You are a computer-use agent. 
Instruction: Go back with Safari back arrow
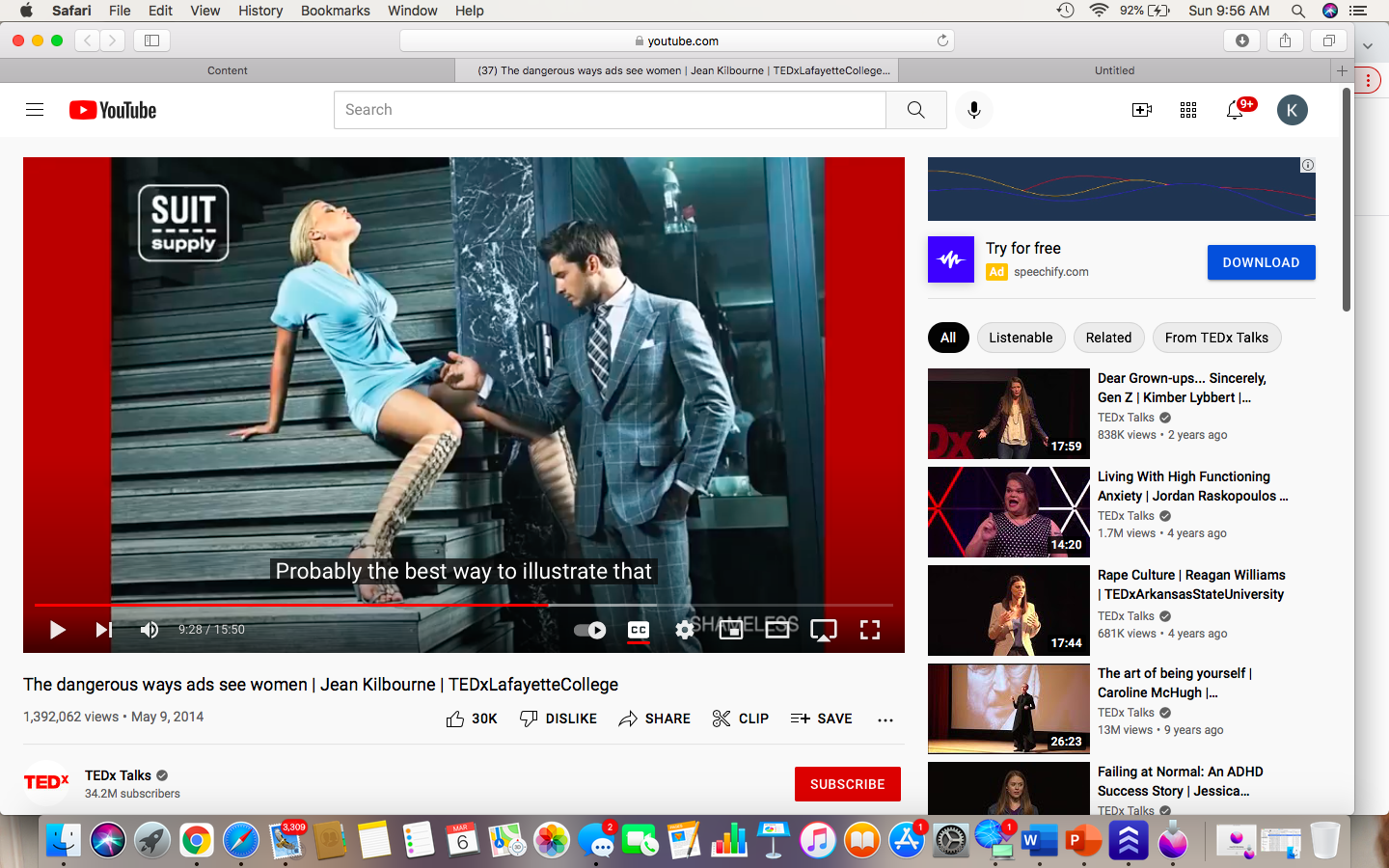88,41
